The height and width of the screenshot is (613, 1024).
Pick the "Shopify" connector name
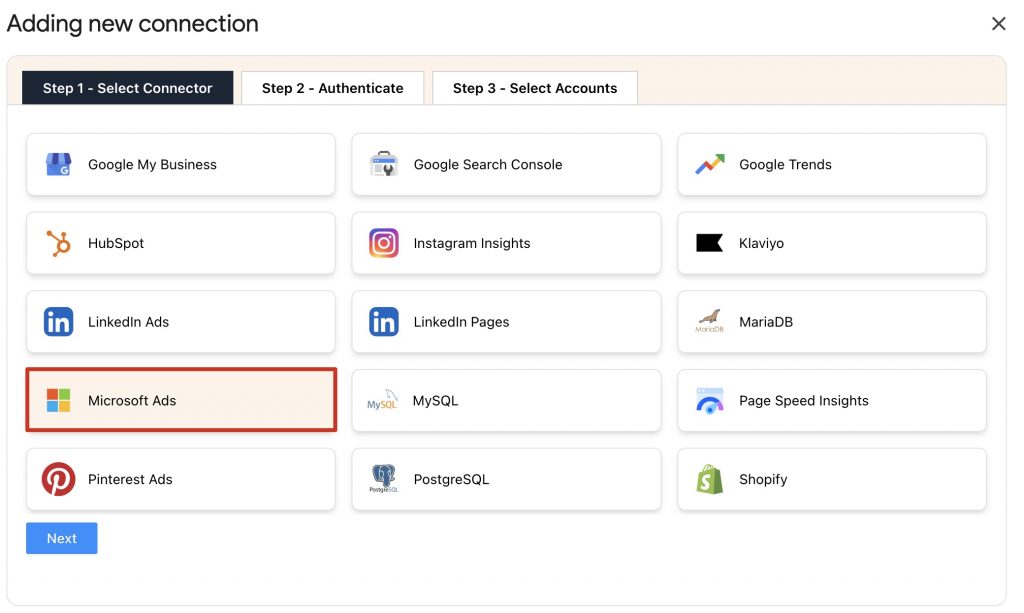coord(763,479)
